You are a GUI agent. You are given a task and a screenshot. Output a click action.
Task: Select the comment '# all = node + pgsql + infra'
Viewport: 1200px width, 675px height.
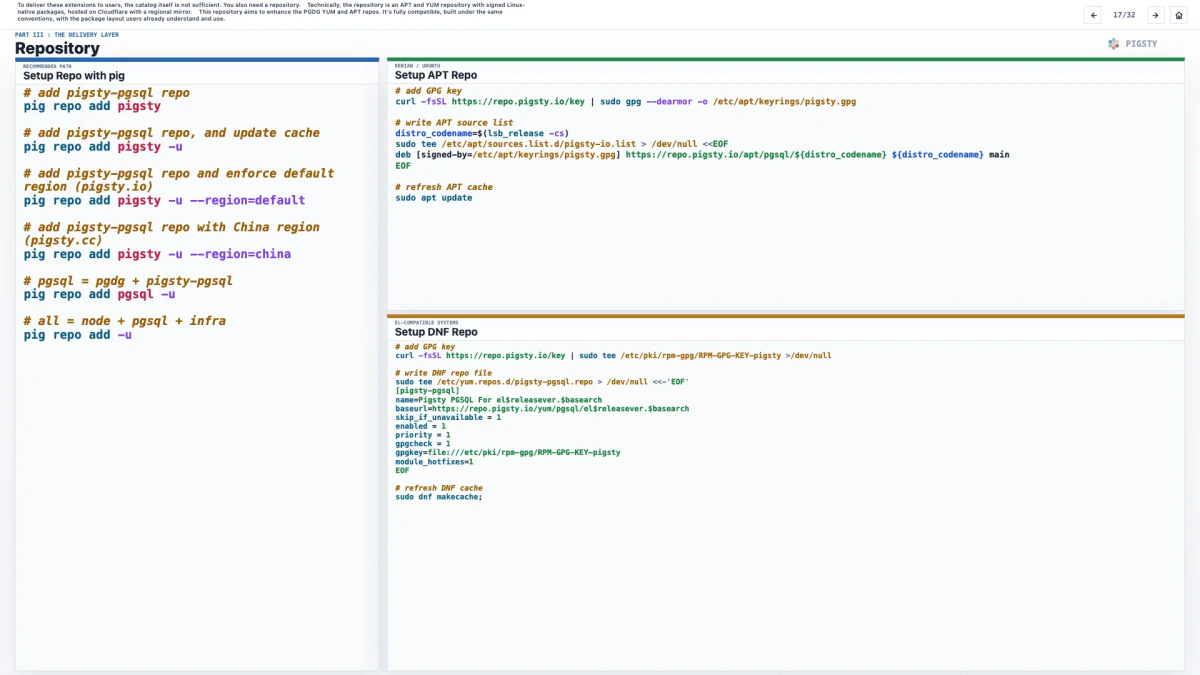[125, 321]
